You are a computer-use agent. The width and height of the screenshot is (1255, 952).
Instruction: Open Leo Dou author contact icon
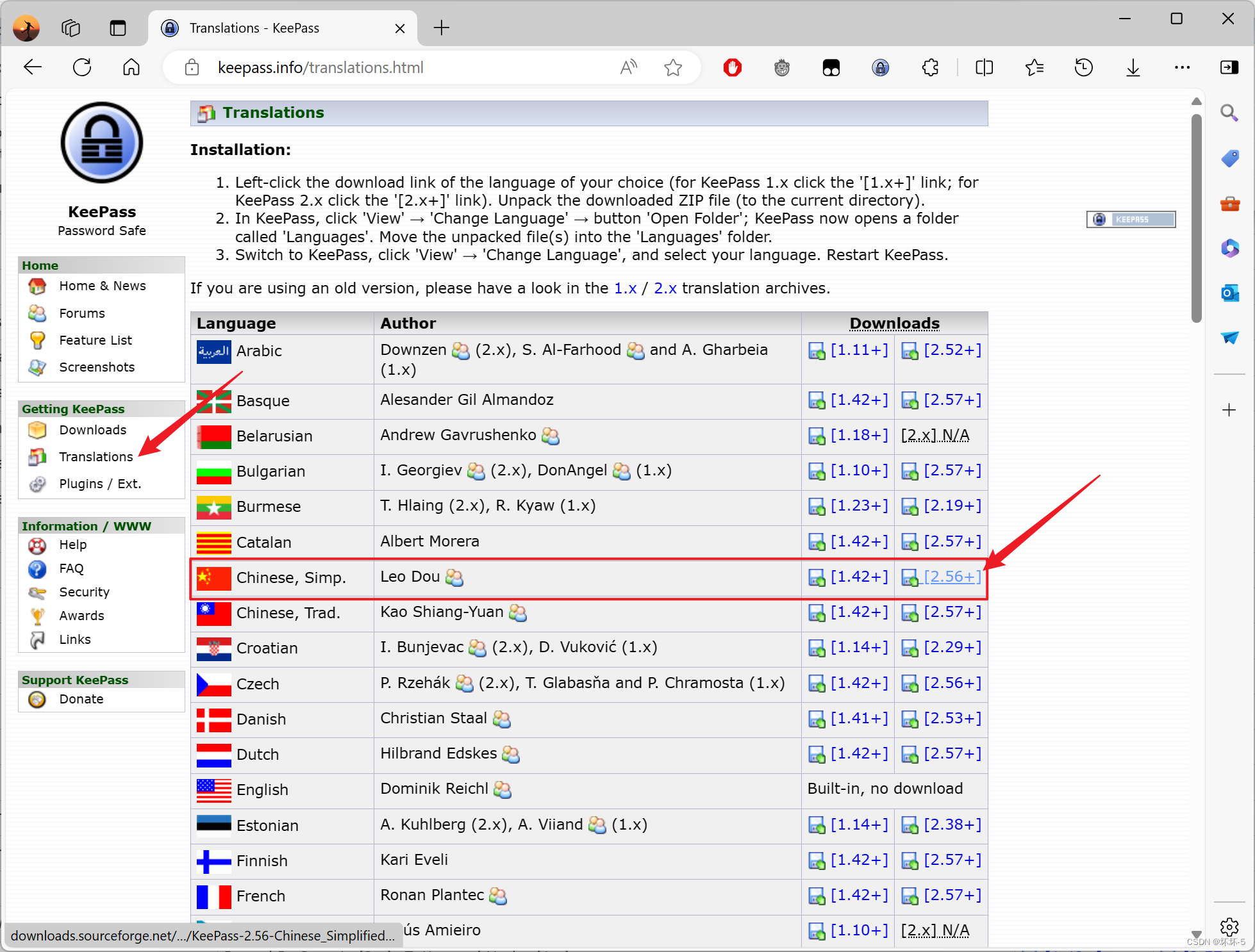click(454, 578)
